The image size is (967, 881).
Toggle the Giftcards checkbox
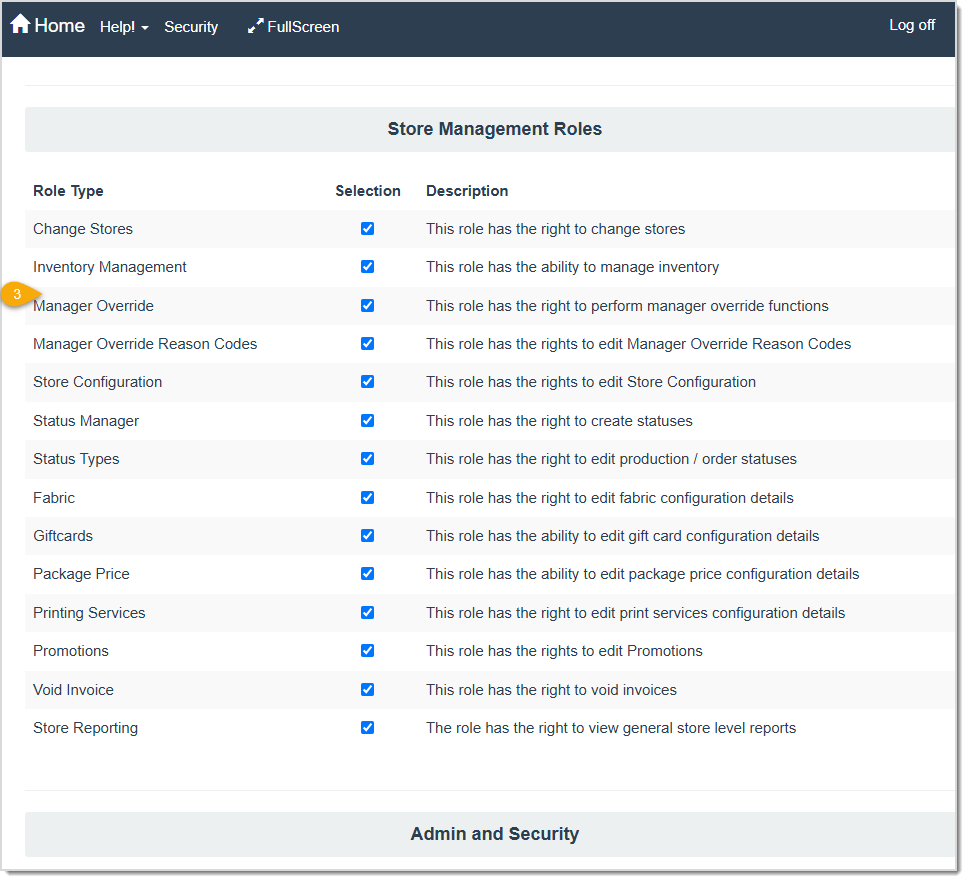click(x=368, y=535)
